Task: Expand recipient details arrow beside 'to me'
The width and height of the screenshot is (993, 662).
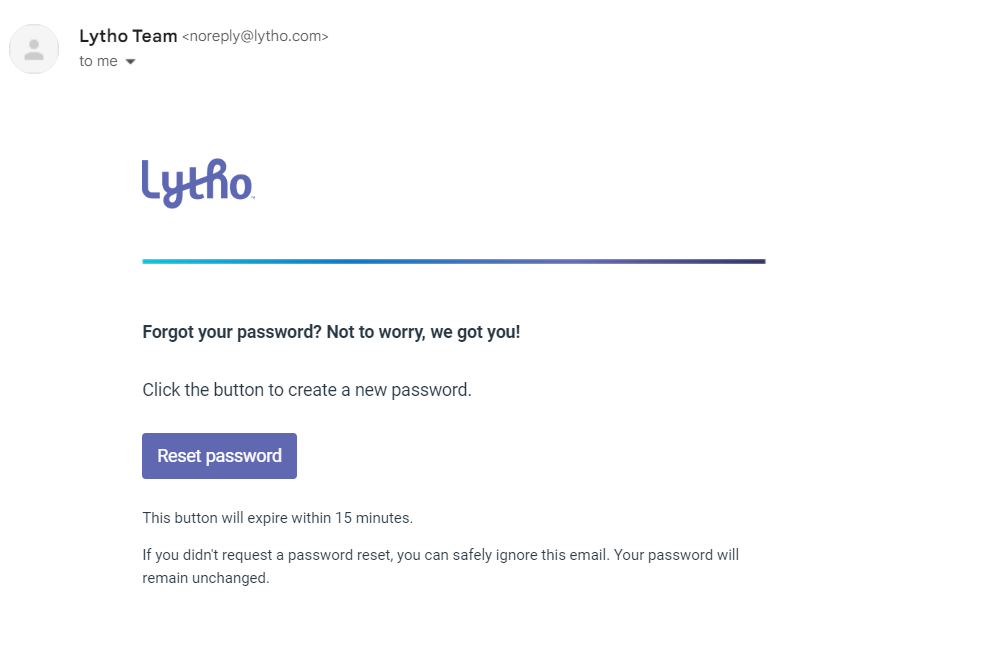Action: [x=130, y=61]
